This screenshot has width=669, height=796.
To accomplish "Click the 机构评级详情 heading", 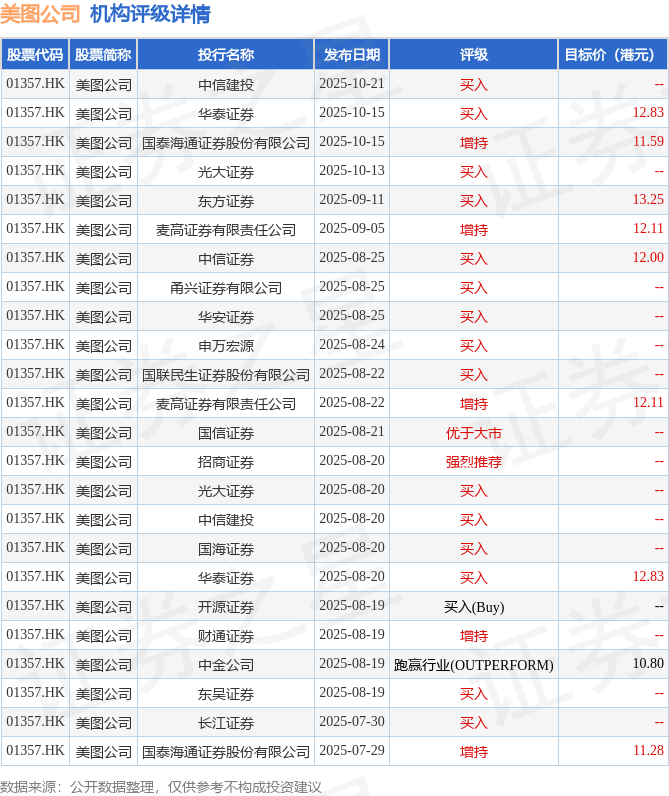I will (x=150, y=14).
